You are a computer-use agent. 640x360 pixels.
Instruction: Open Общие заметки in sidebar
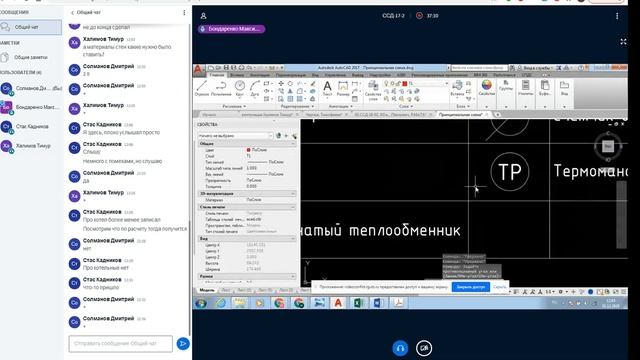click(x=31, y=58)
